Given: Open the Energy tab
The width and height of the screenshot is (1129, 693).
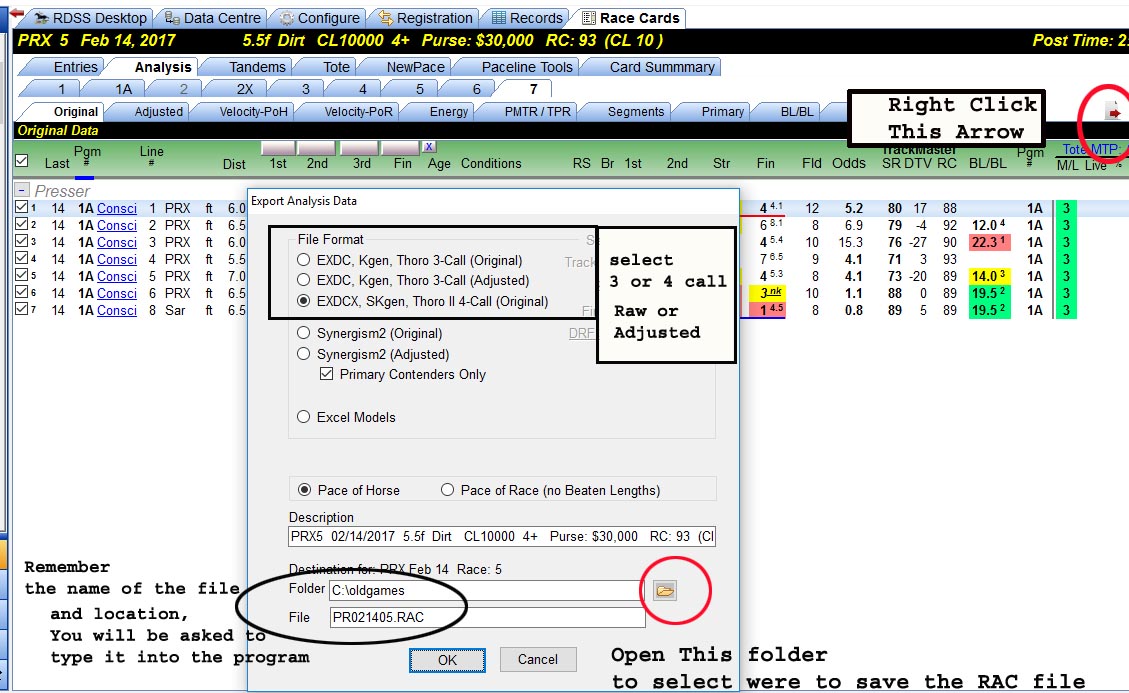Looking at the screenshot, I should coord(449,112).
